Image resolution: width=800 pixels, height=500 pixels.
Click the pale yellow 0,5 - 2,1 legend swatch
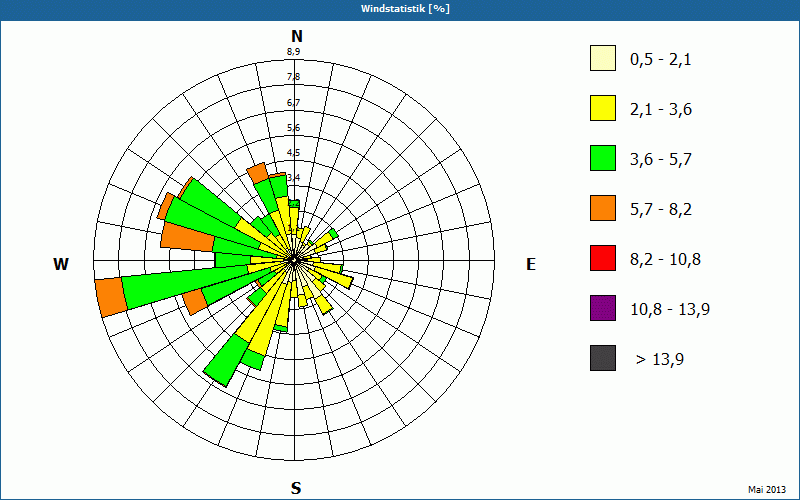click(603, 58)
